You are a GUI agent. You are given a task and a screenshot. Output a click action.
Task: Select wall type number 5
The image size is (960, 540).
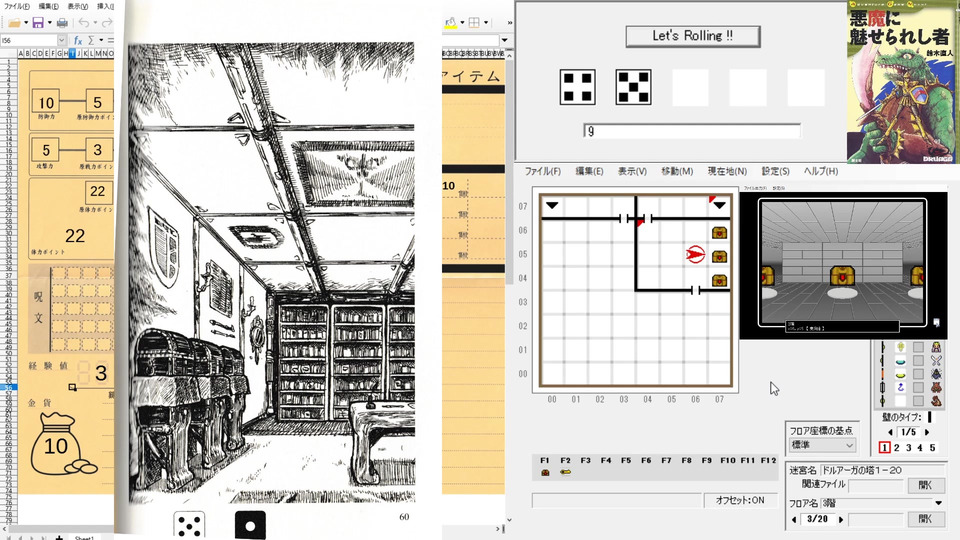click(932, 448)
